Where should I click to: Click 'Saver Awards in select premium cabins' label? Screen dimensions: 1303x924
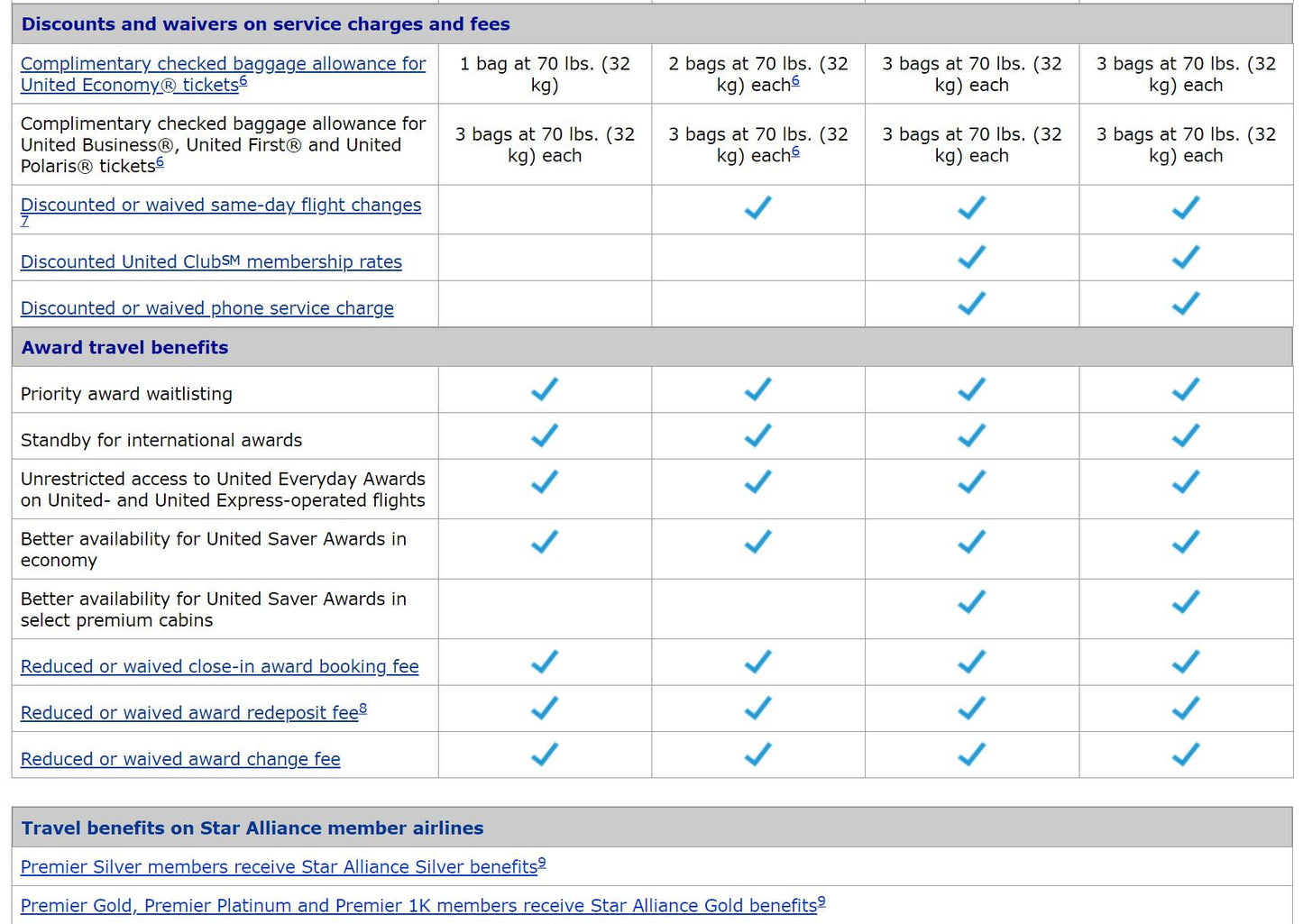(214, 609)
